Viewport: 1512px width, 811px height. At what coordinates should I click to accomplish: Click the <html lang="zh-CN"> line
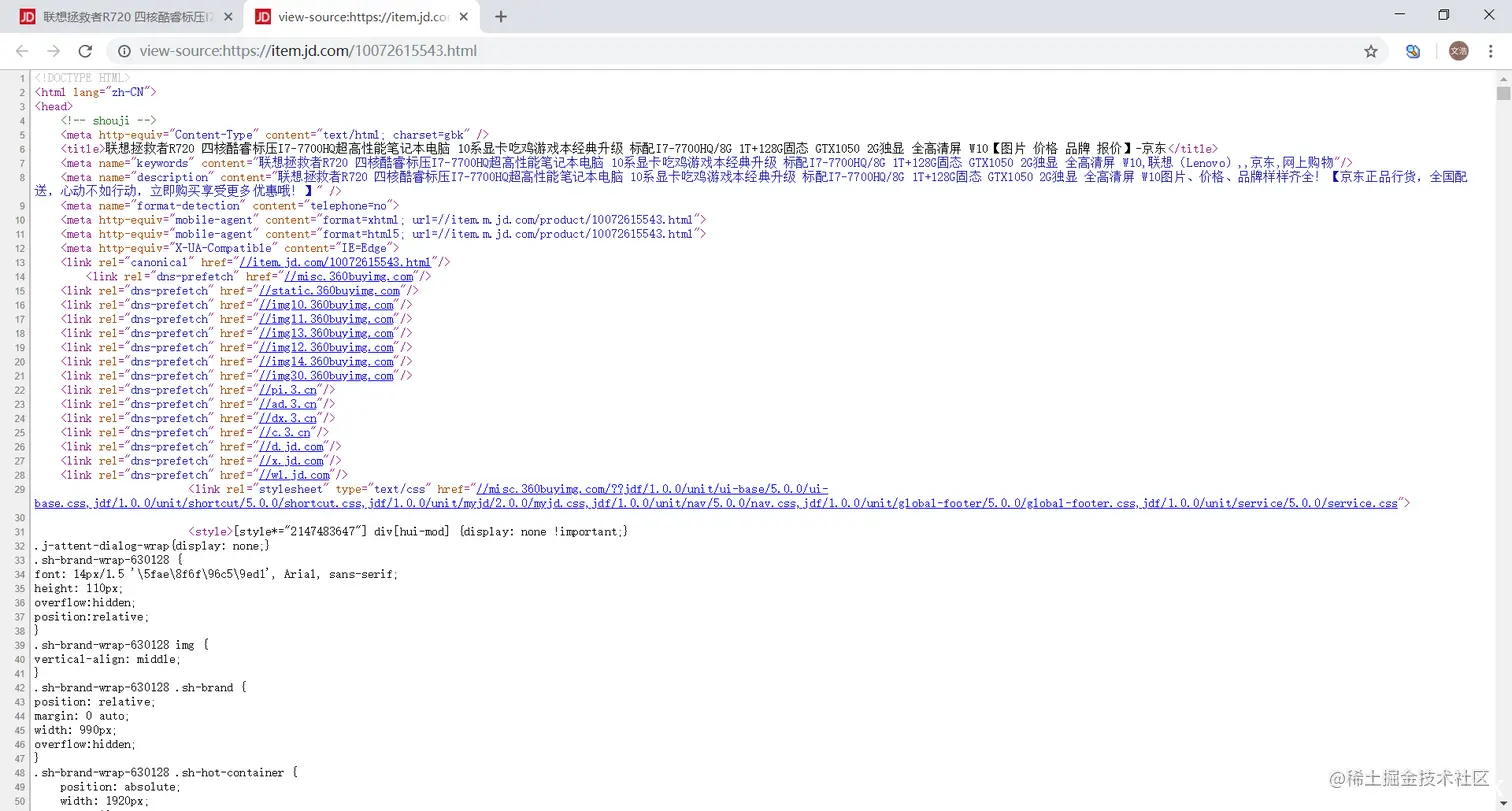pyautogui.click(x=95, y=91)
